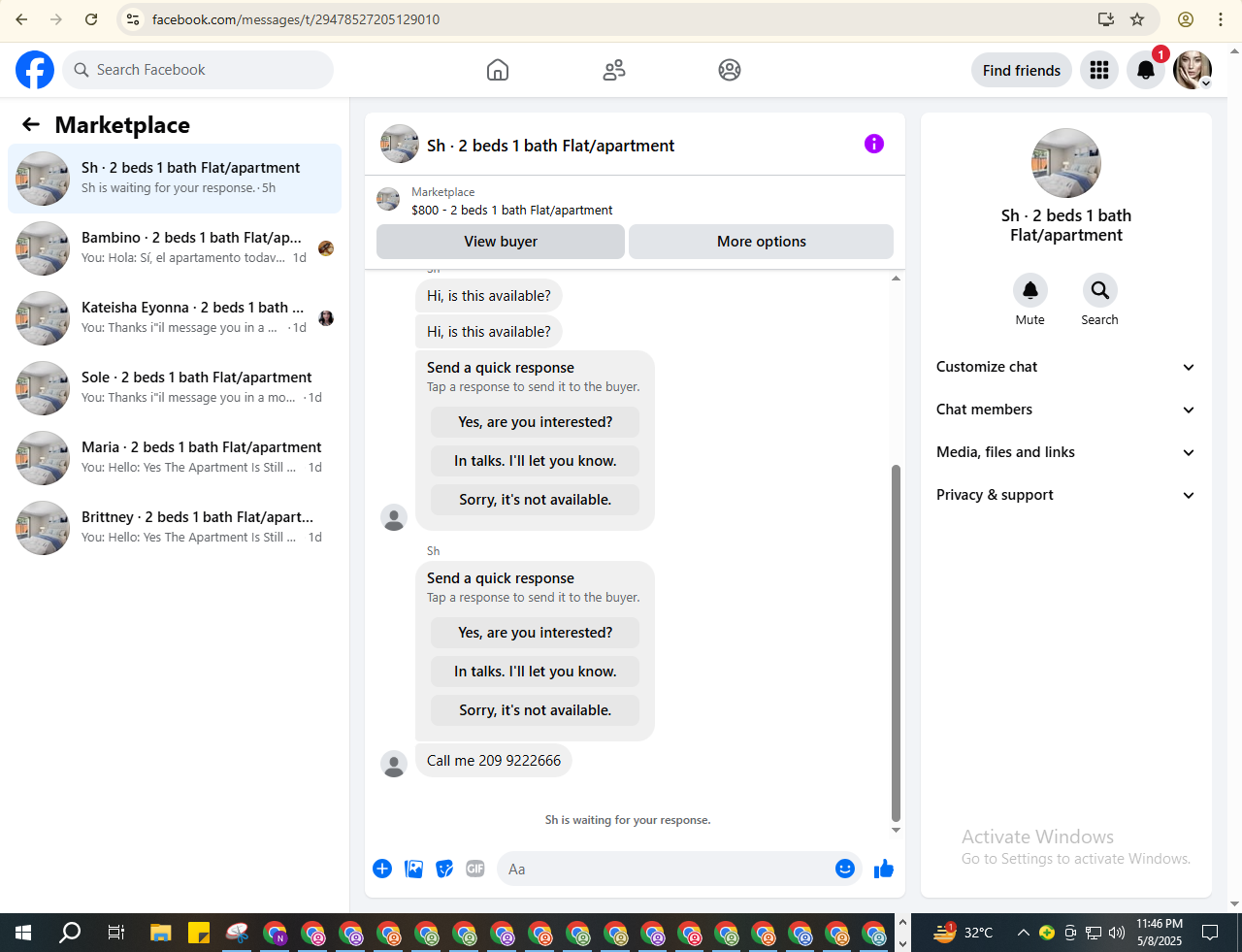Open the Brittney conversation
The image size is (1242, 952).
(x=175, y=528)
